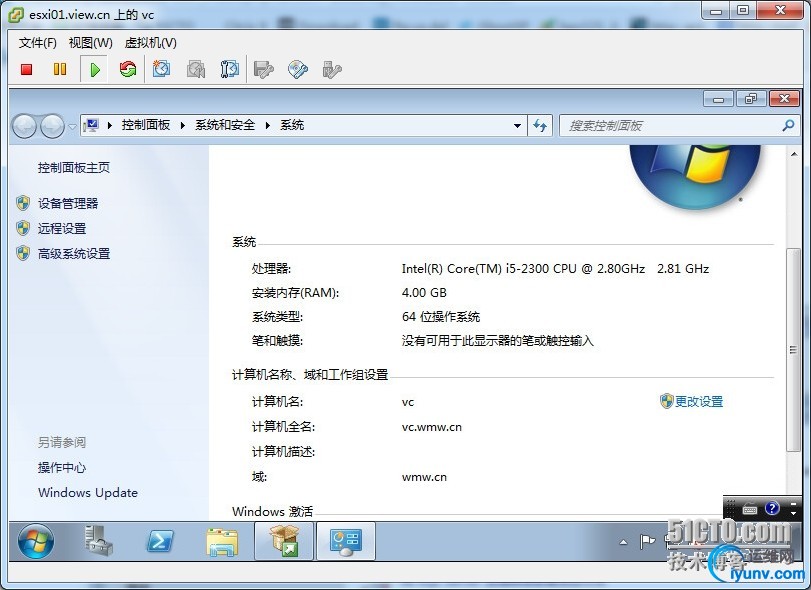This screenshot has height=590, width=811.
Task: Click the CD/DVD device connection icon
Action: 298,69
